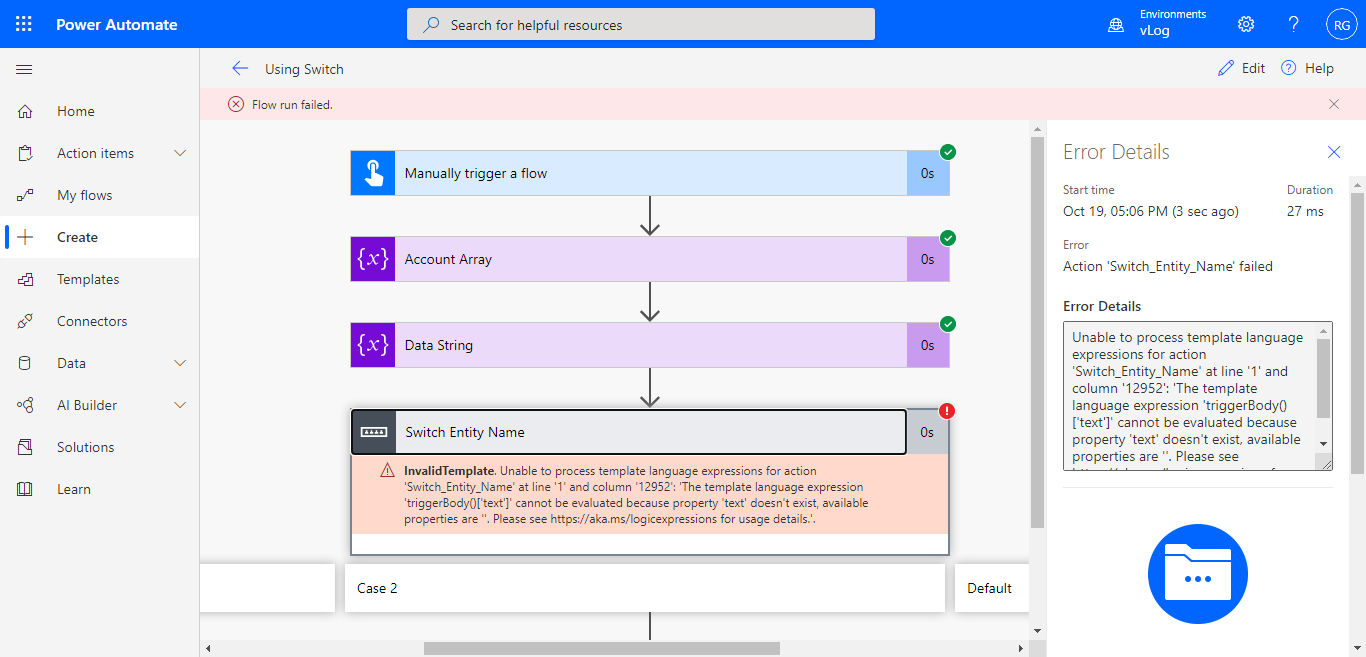The height and width of the screenshot is (657, 1366).
Task: Close the Error Details panel
Action: pos(1333,152)
